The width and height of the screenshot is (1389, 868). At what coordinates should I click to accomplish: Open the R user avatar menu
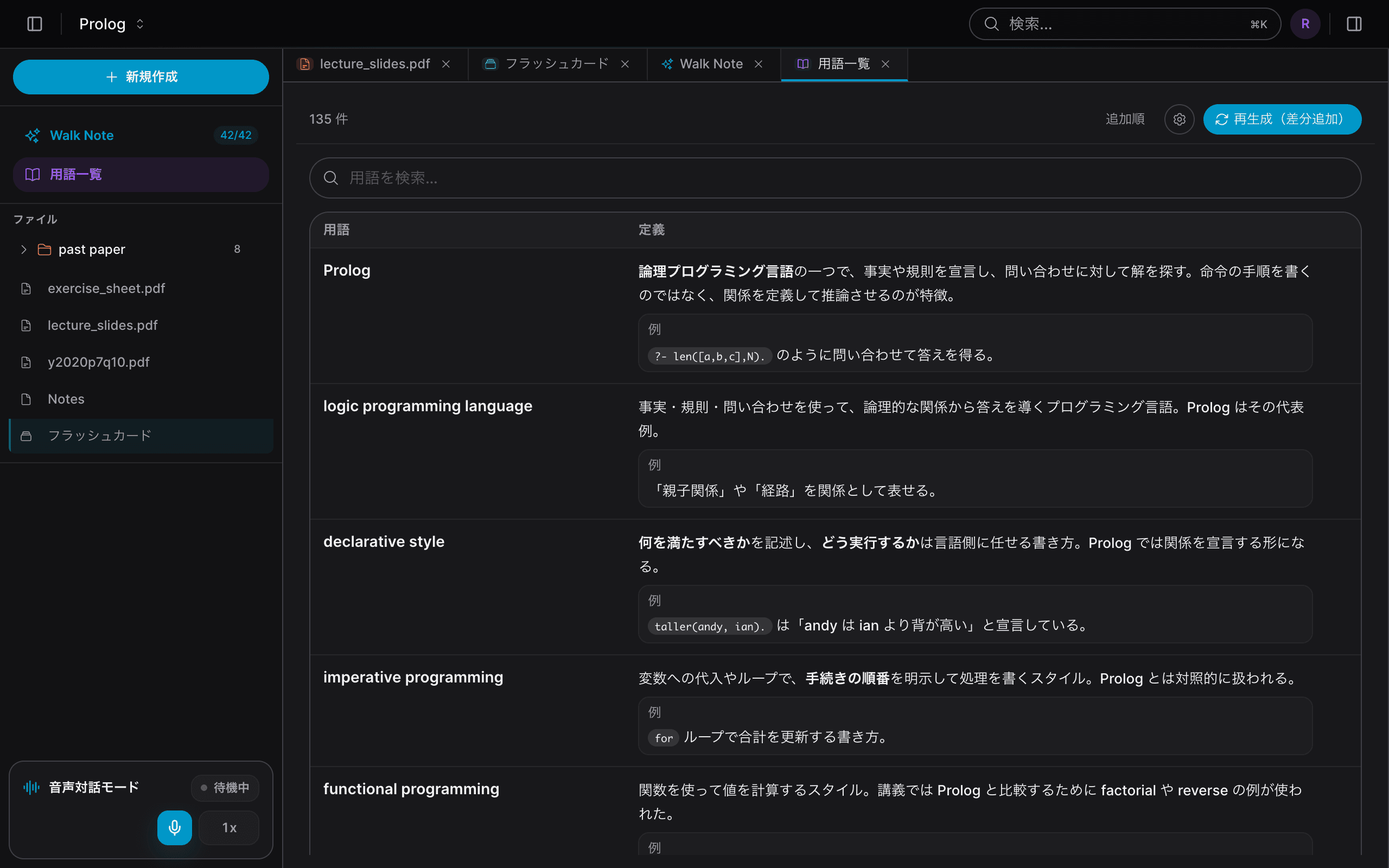click(1304, 23)
